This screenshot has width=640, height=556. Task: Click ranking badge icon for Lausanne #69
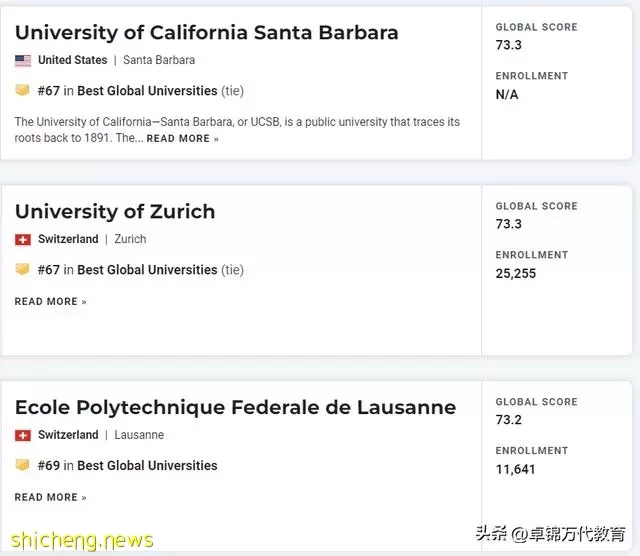[22, 465]
